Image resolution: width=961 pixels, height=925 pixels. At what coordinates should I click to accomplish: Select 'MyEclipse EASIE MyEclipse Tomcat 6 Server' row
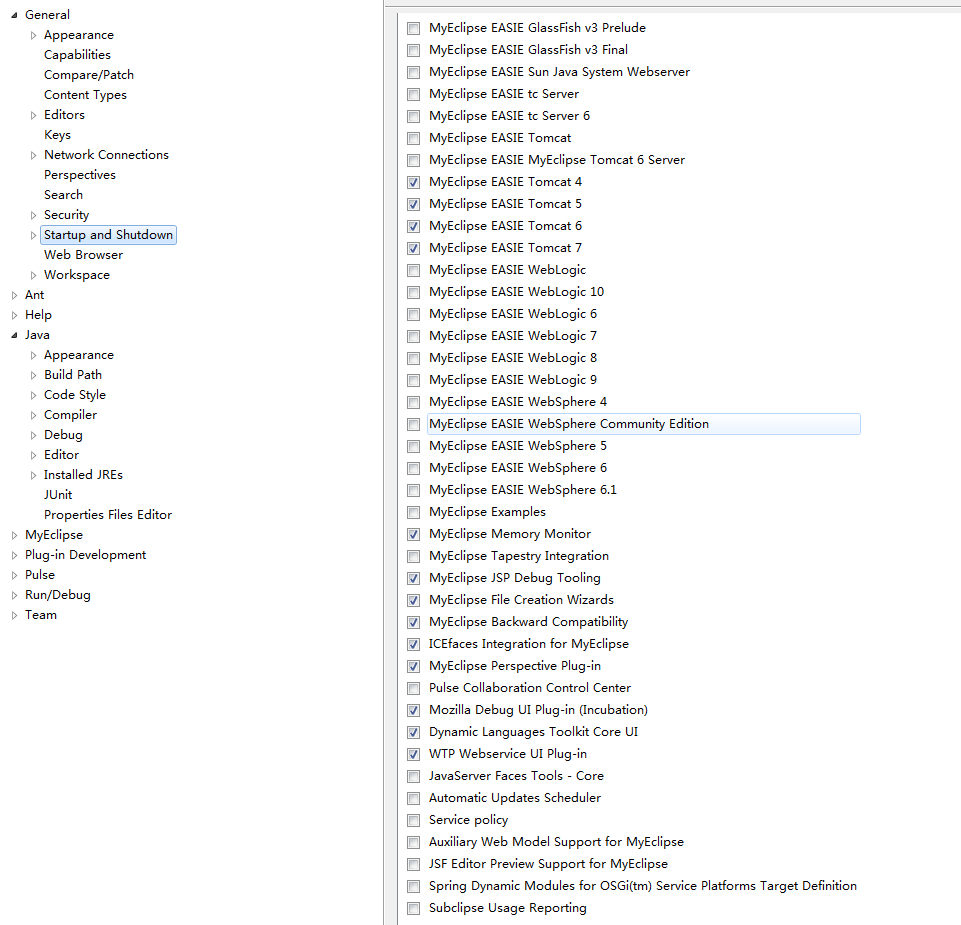(x=556, y=160)
